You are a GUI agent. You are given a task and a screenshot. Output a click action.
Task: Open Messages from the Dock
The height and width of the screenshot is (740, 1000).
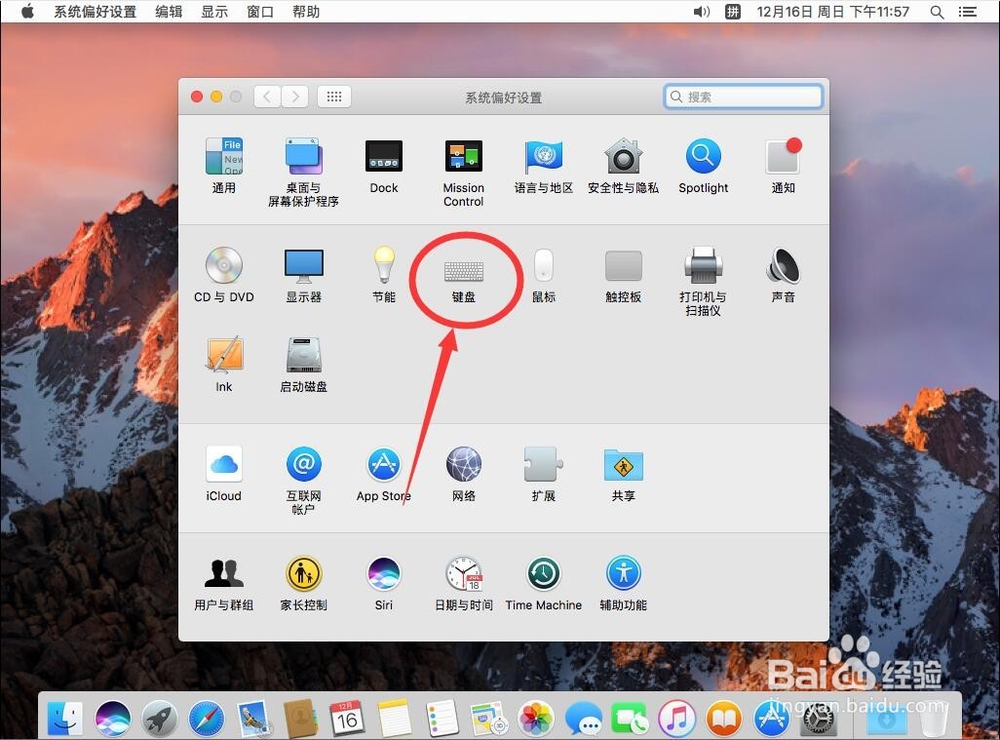point(583,718)
